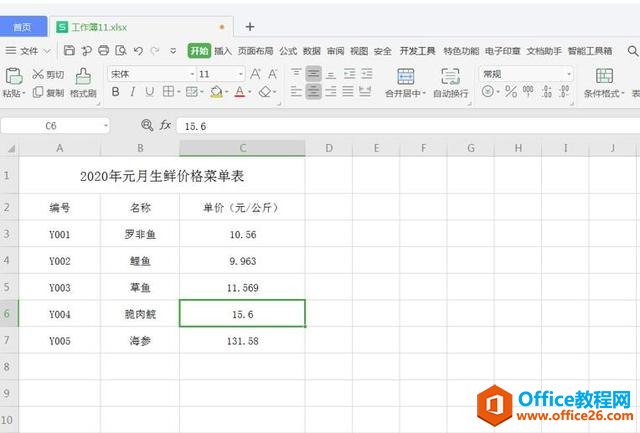Toggle Italic formatting
Viewport: 640px width, 433px height.
click(133, 92)
